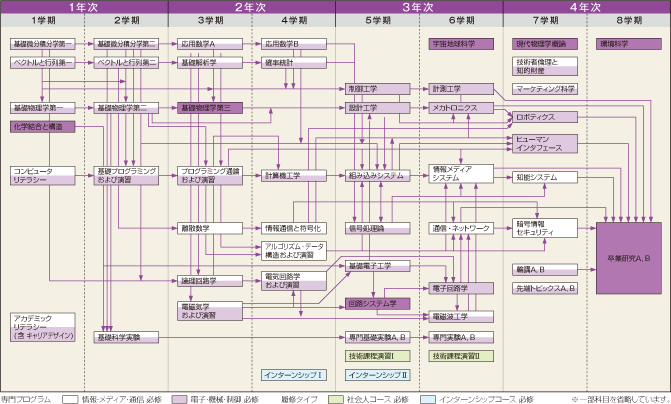
Task: Select the 7学期 semester header
Action: [x=545, y=20]
